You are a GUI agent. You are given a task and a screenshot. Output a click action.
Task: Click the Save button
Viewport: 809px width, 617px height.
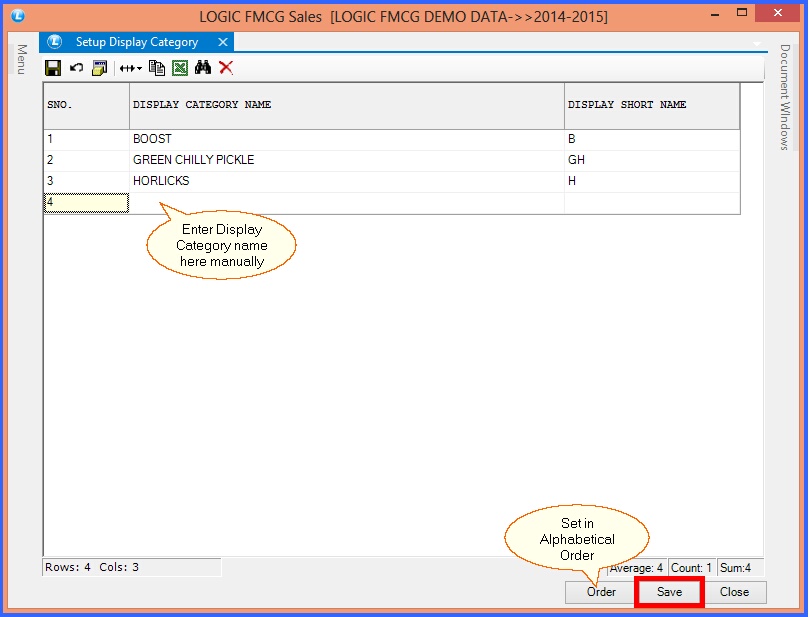click(x=669, y=592)
